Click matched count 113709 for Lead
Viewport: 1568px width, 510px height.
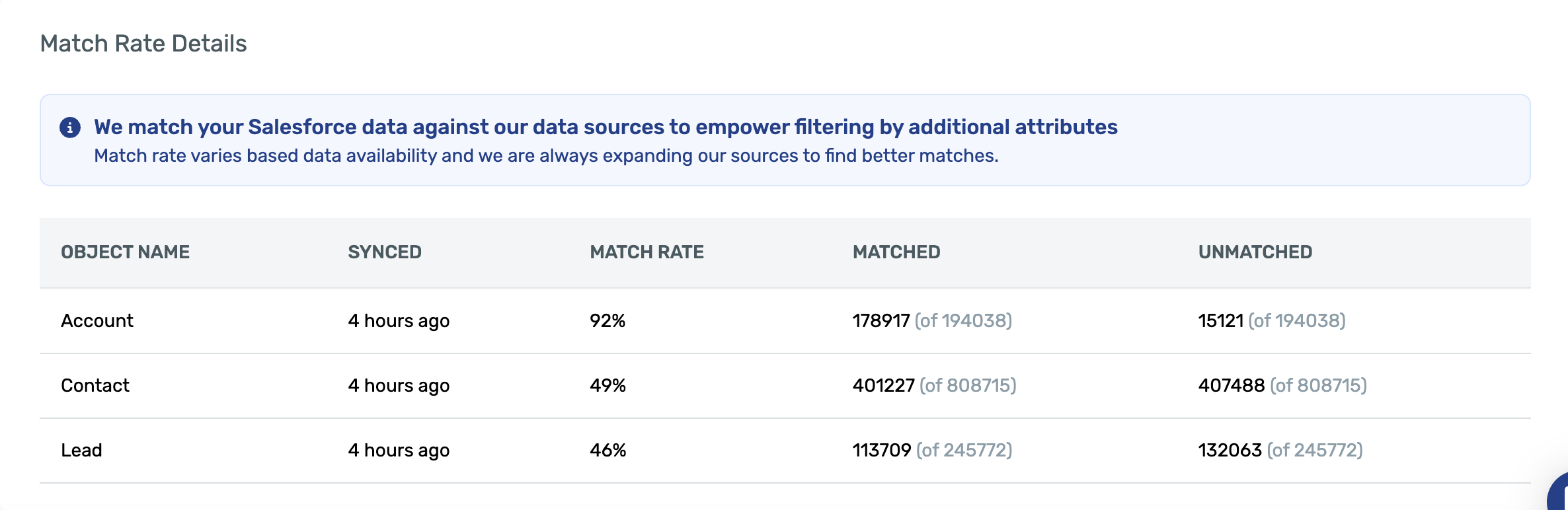tap(882, 451)
